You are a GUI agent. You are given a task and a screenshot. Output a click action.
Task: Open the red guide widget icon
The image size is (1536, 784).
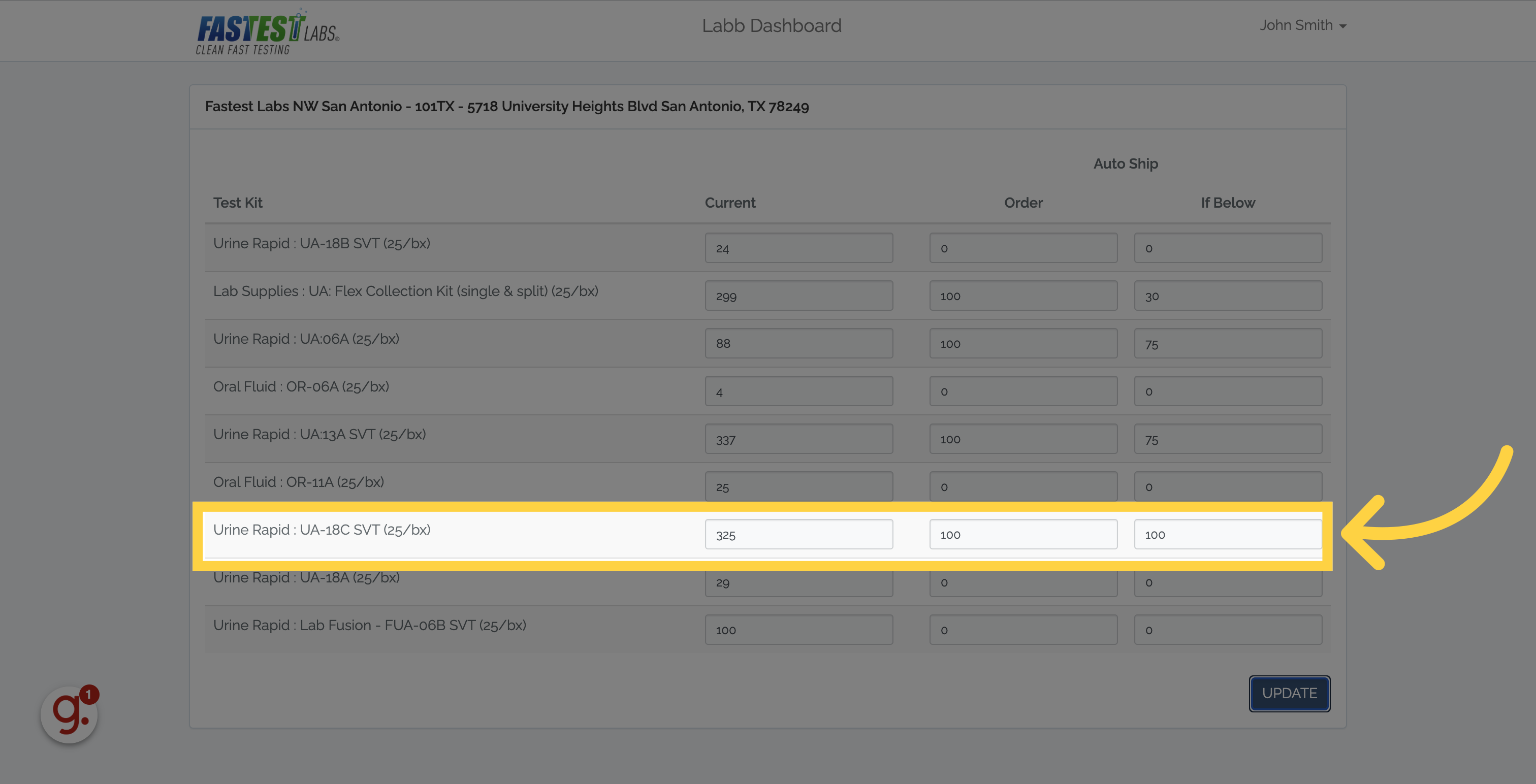[x=69, y=713]
